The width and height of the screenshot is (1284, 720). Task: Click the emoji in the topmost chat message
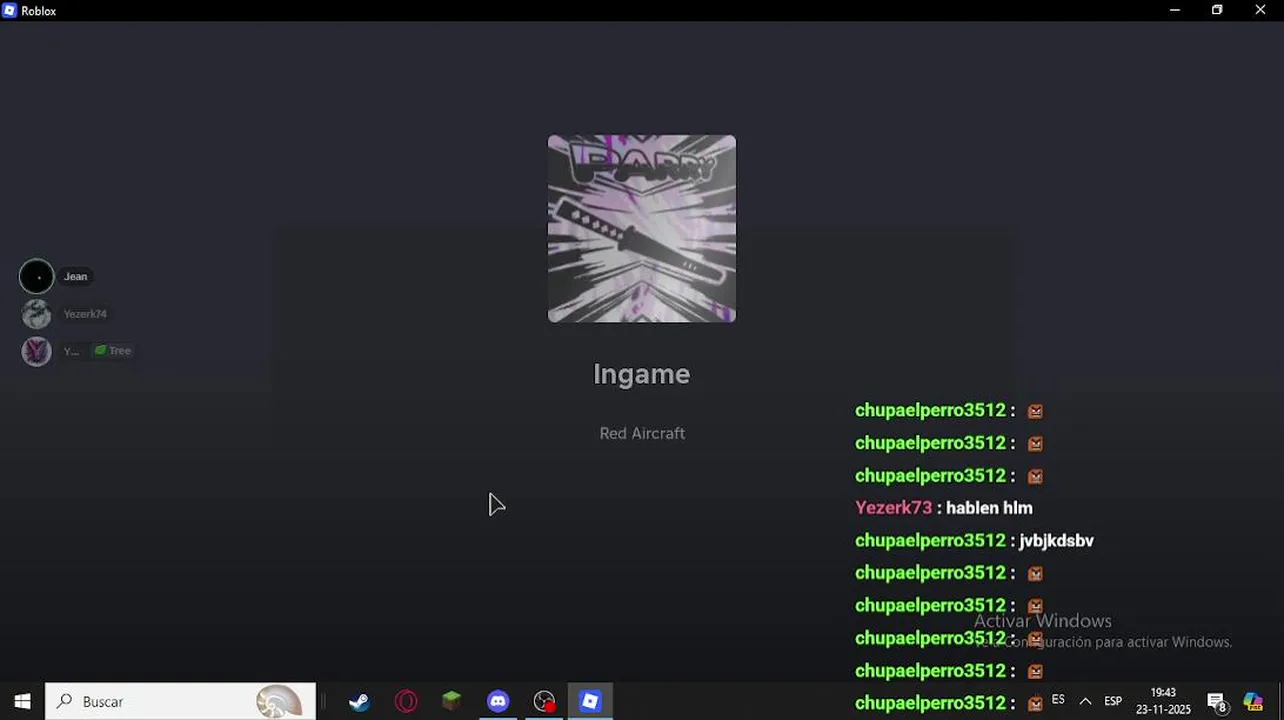[x=1036, y=411]
